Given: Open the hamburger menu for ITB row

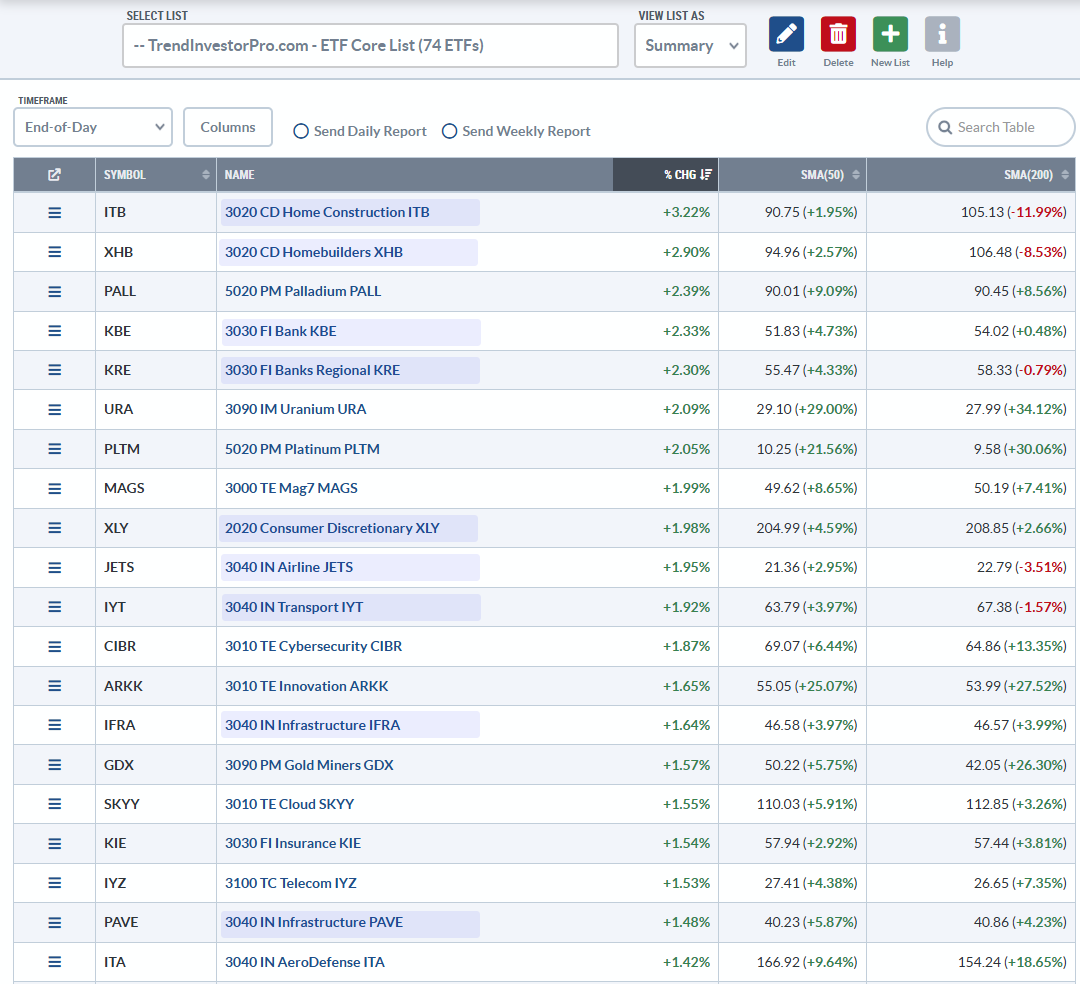Looking at the screenshot, I should coord(54,213).
